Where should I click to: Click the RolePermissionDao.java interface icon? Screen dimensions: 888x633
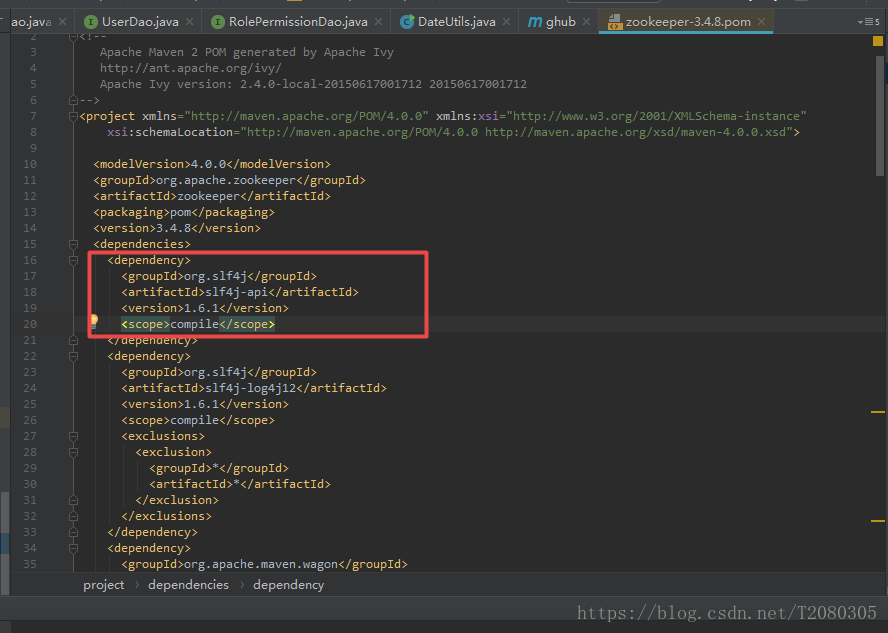pyautogui.click(x=217, y=22)
